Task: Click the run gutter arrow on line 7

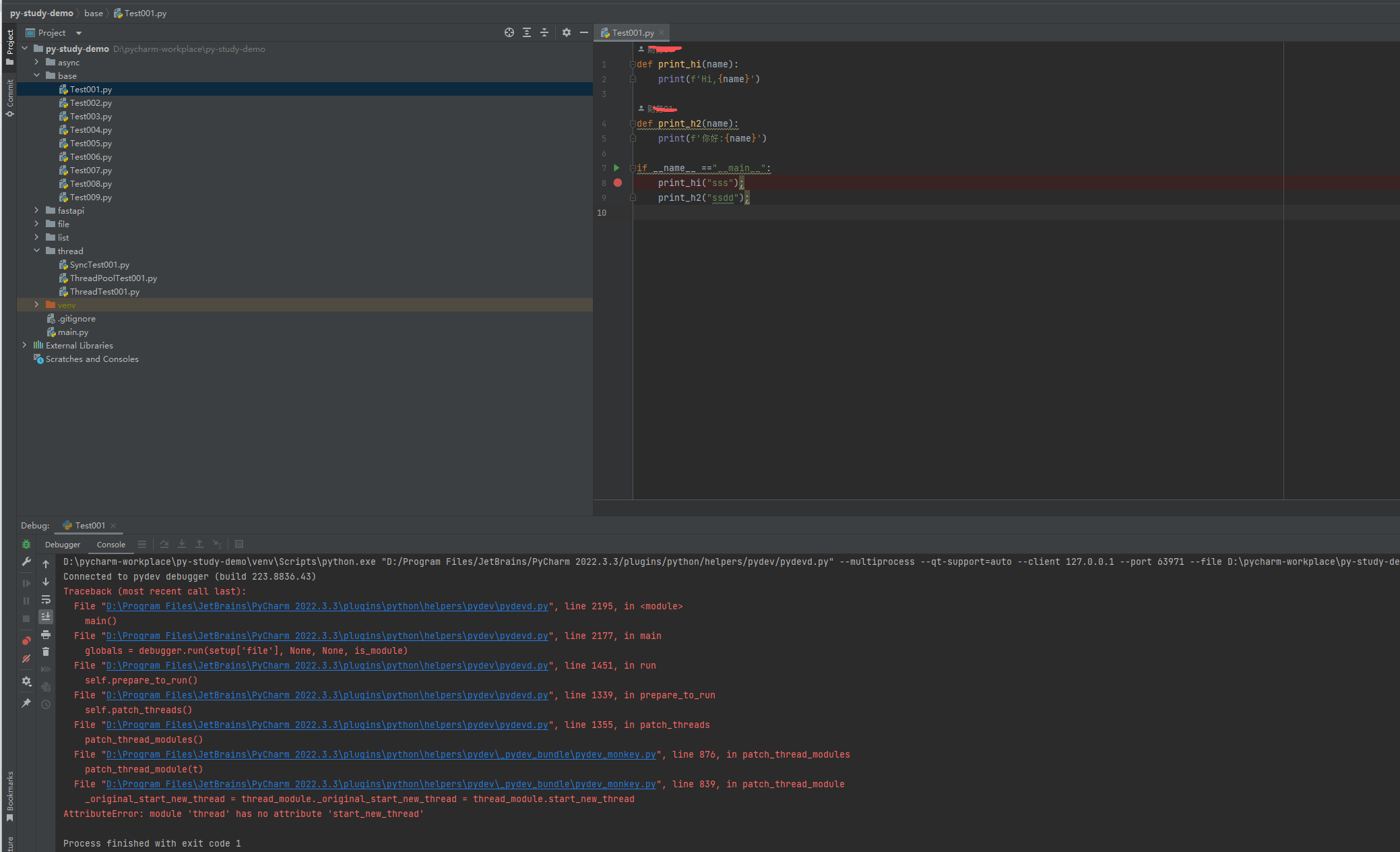Action: [616, 168]
